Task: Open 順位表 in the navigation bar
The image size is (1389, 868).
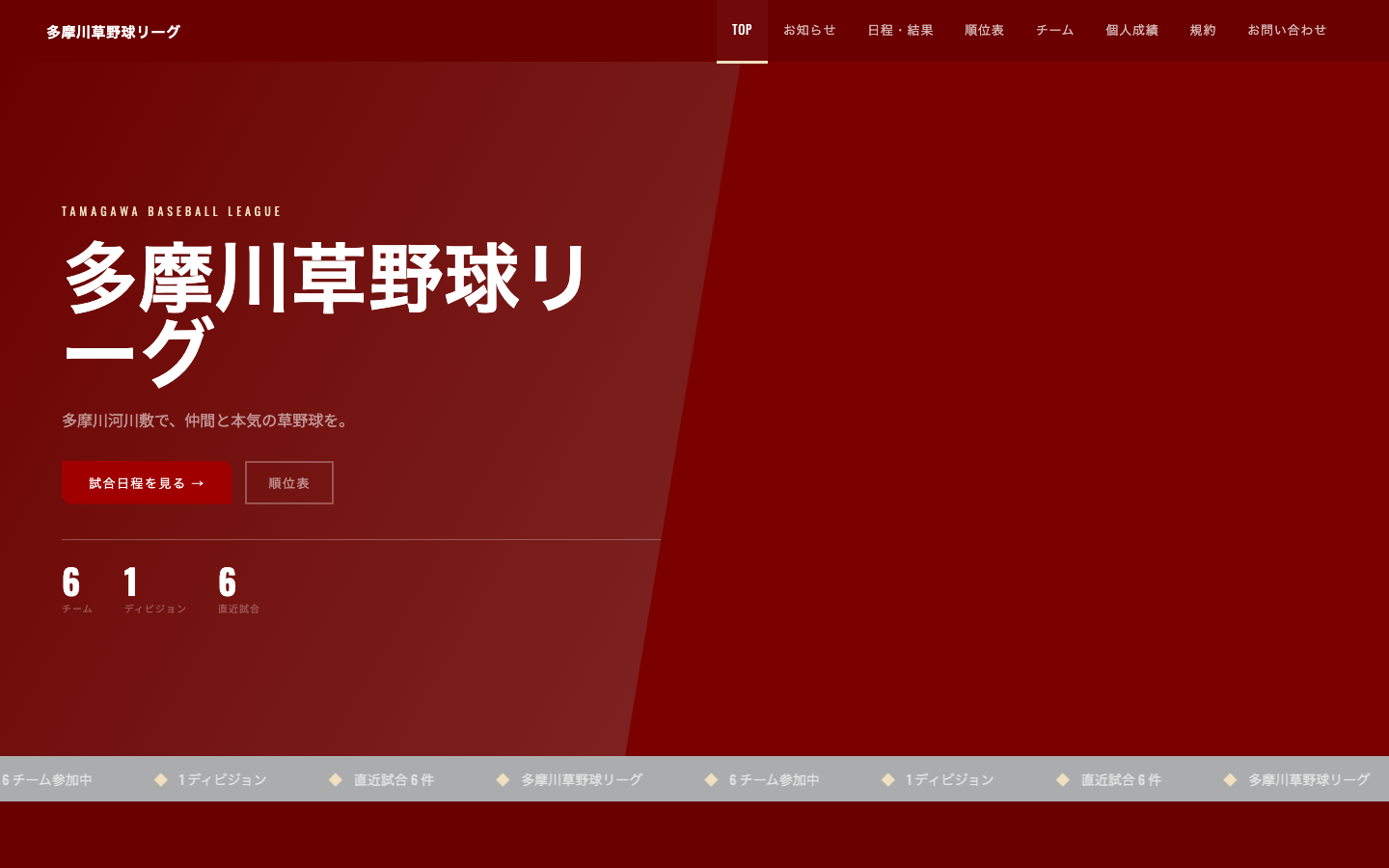Action: pyautogui.click(x=984, y=31)
